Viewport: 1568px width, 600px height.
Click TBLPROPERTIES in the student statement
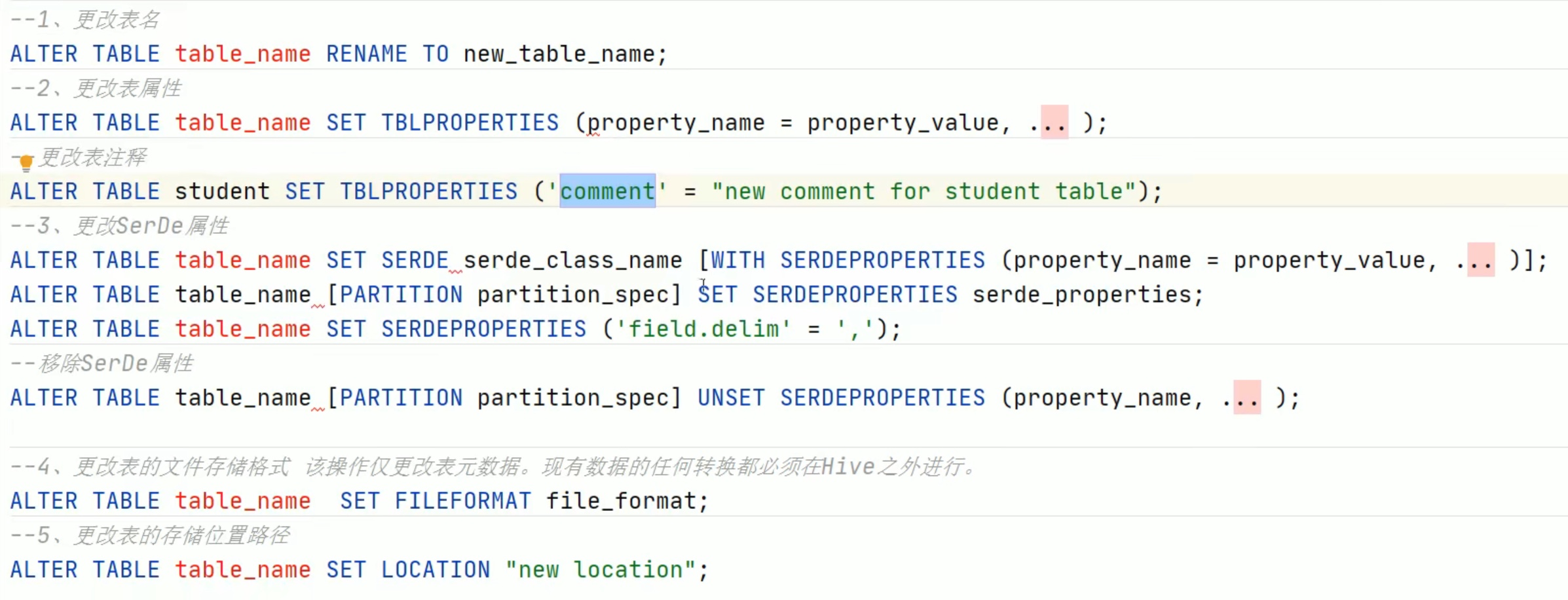[428, 191]
